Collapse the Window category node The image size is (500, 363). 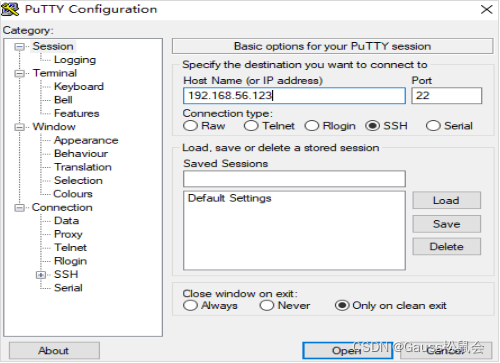(x=19, y=127)
